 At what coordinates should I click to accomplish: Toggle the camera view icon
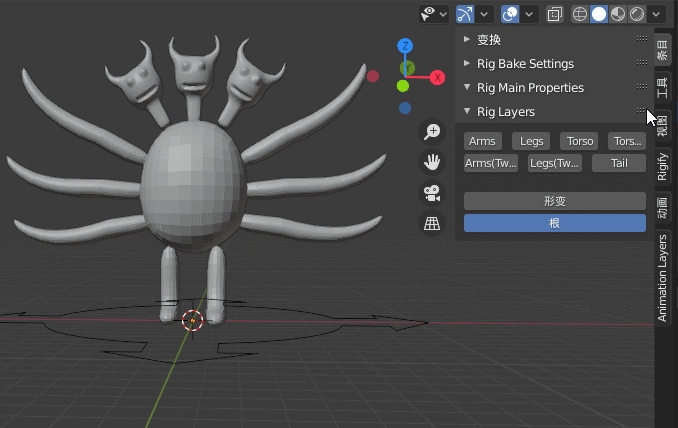pos(432,193)
